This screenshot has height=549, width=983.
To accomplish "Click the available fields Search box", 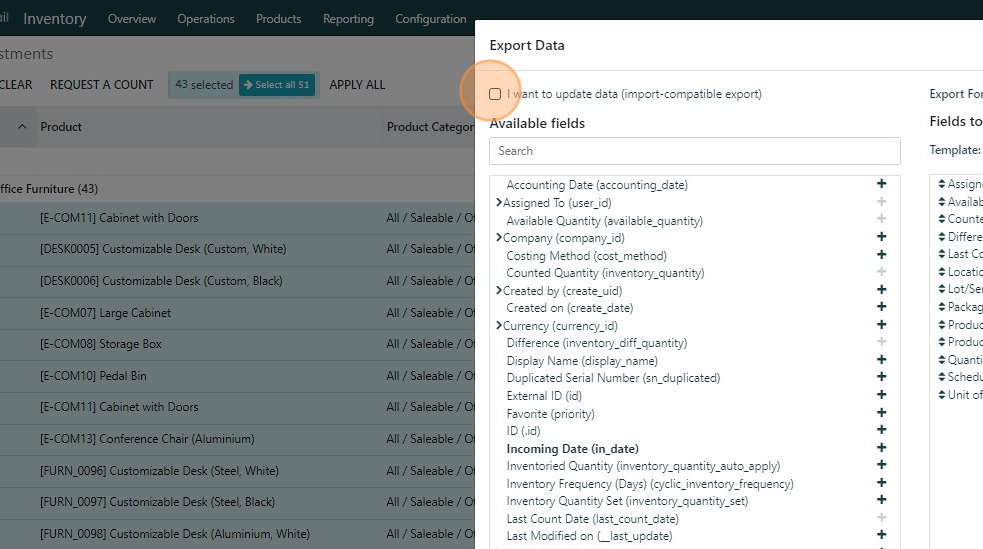I will (694, 151).
